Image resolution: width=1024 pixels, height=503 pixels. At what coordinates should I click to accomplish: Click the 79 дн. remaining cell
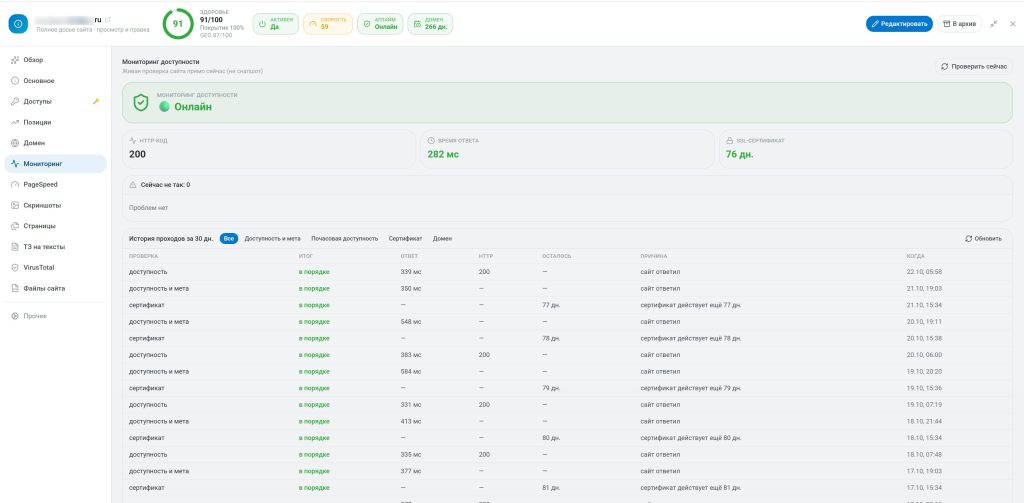tap(551, 388)
